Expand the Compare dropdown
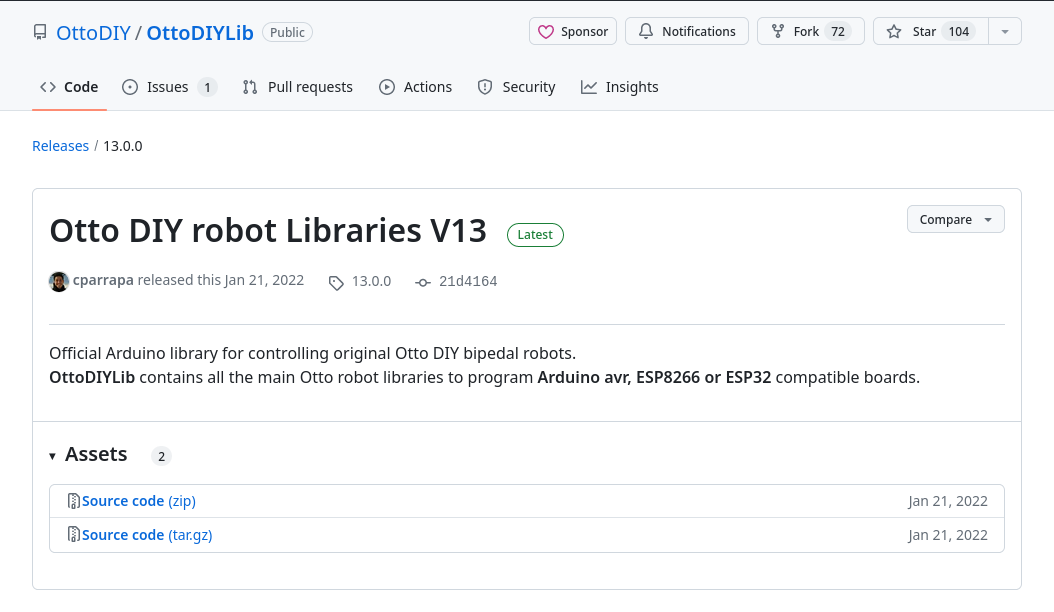The width and height of the screenshot is (1054, 612). [x=955, y=220]
